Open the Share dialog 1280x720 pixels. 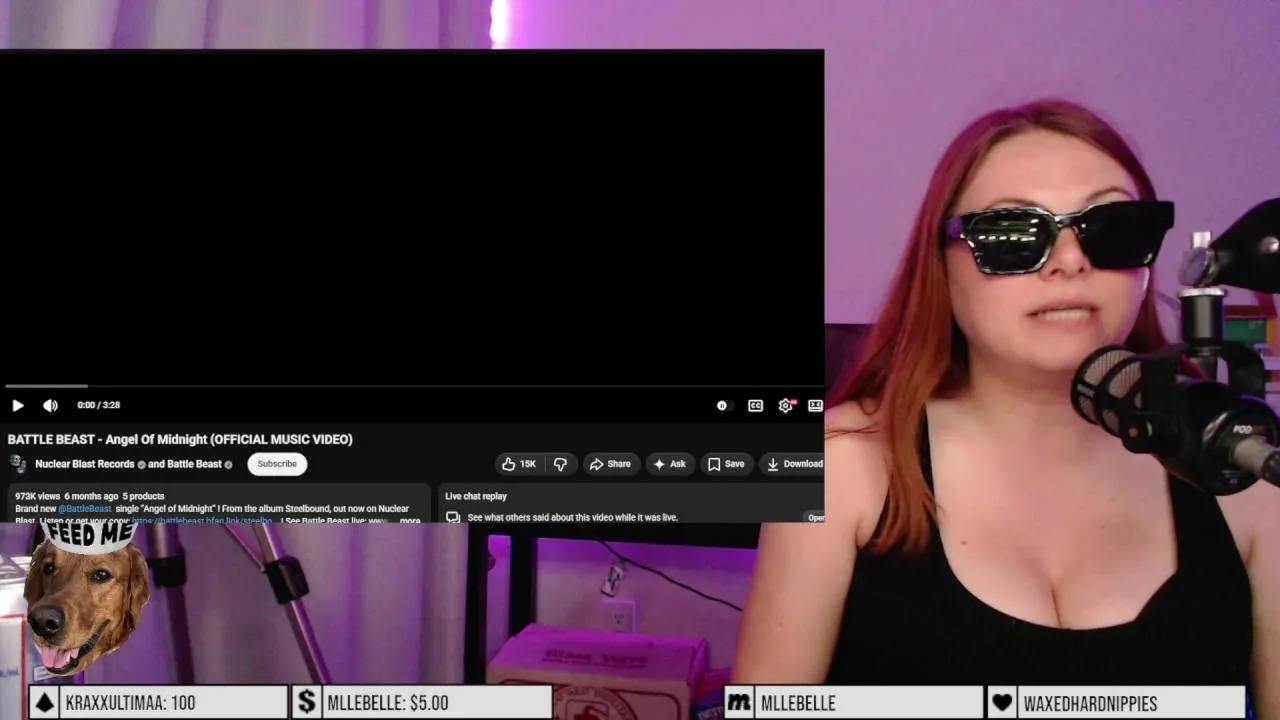click(x=610, y=464)
